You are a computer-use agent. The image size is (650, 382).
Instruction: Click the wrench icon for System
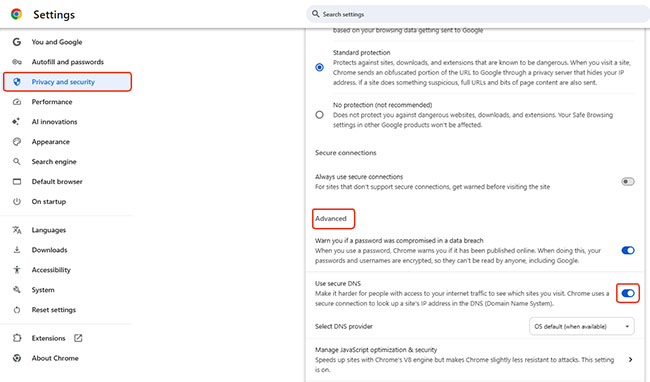pyautogui.click(x=17, y=290)
